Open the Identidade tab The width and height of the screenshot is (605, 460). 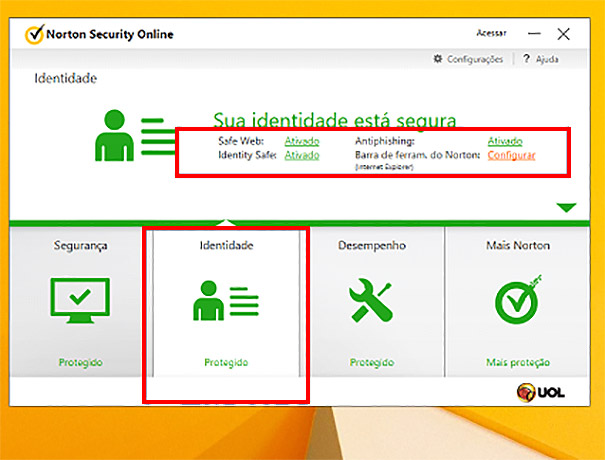[226, 302]
